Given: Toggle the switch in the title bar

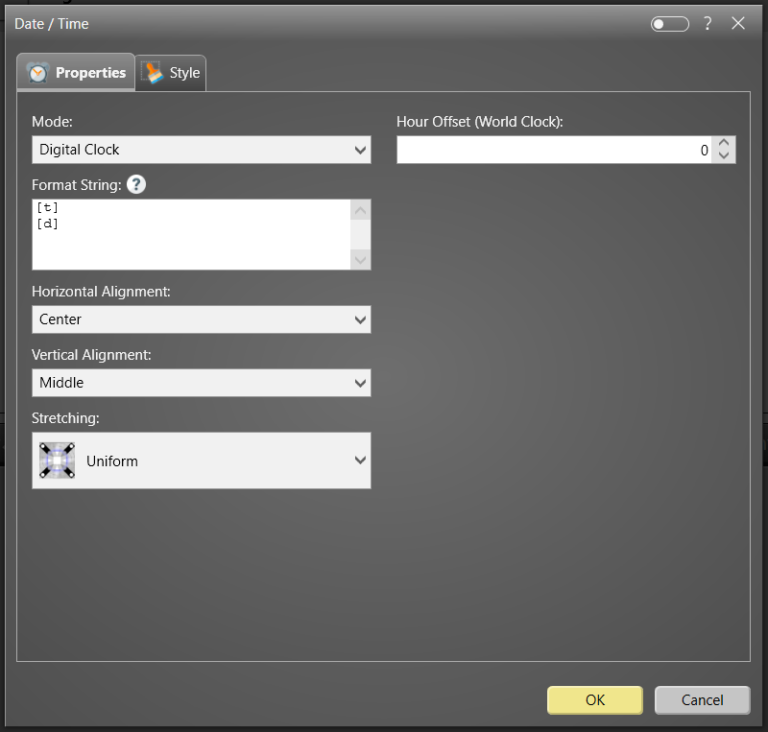Looking at the screenshot, I should click(x=669, y=23).
